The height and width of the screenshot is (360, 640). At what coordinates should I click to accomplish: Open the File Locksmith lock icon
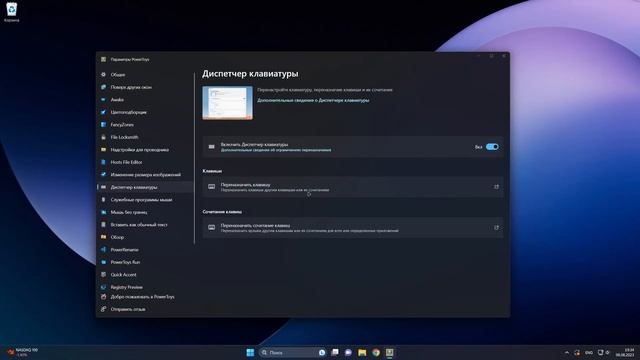(103, 137)
